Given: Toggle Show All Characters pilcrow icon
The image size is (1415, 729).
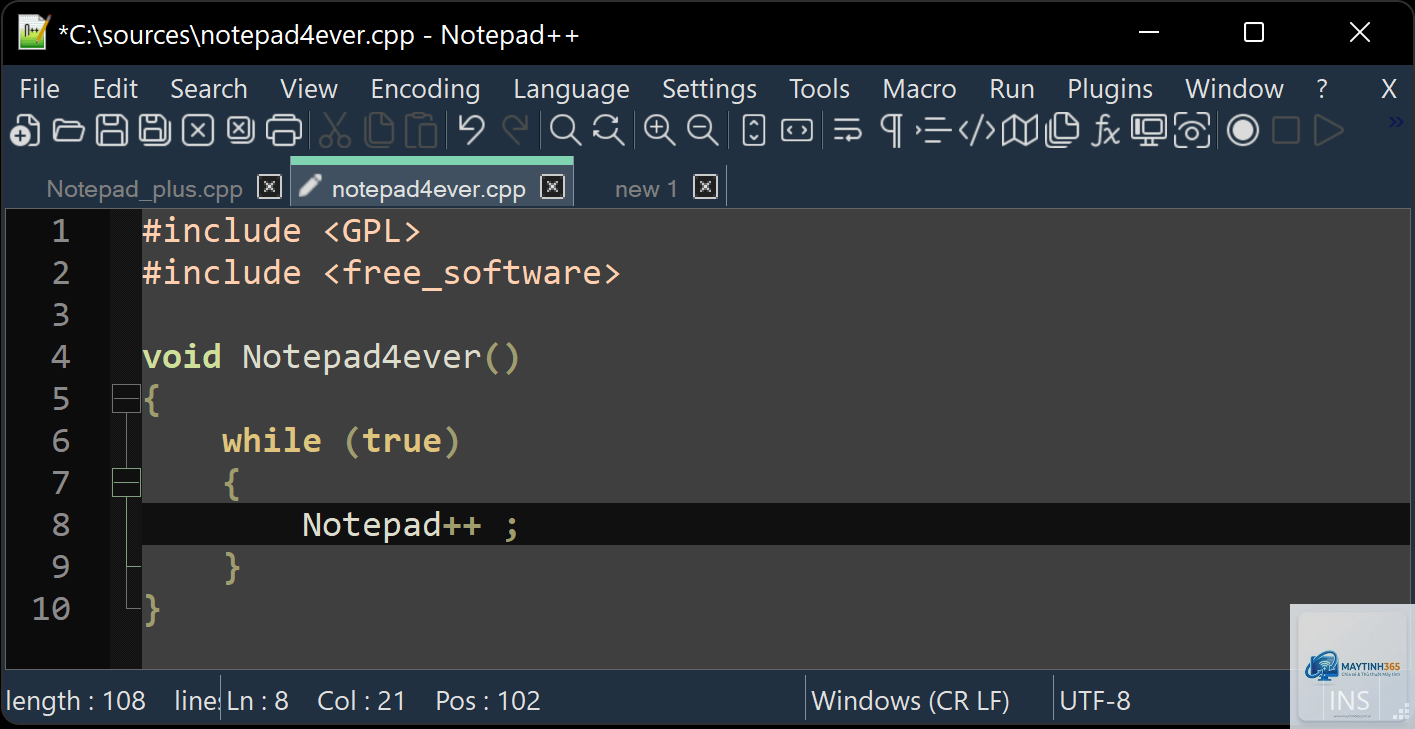Looking at the screenshot, I should tap(890, 130).
